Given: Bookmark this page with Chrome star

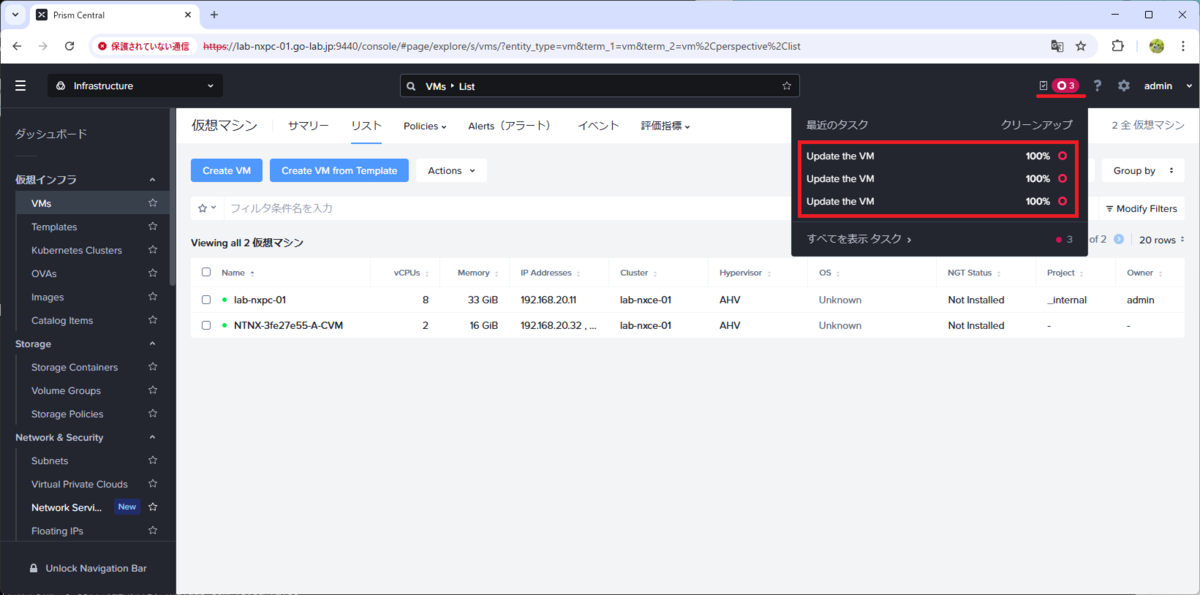Looking at the screenshot, I should point(1081,46).
